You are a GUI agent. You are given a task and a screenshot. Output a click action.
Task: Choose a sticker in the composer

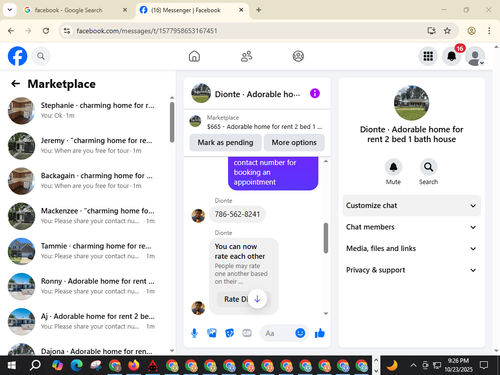point(229,333)
